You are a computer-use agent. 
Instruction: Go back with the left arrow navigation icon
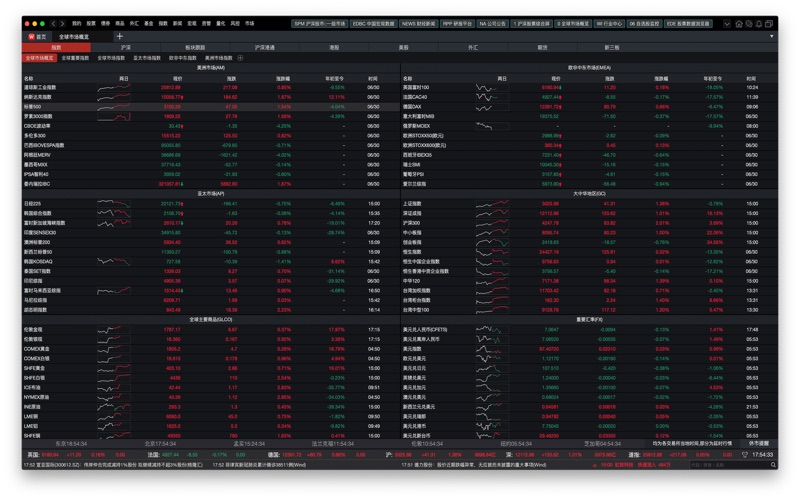[x=54, y=23]
